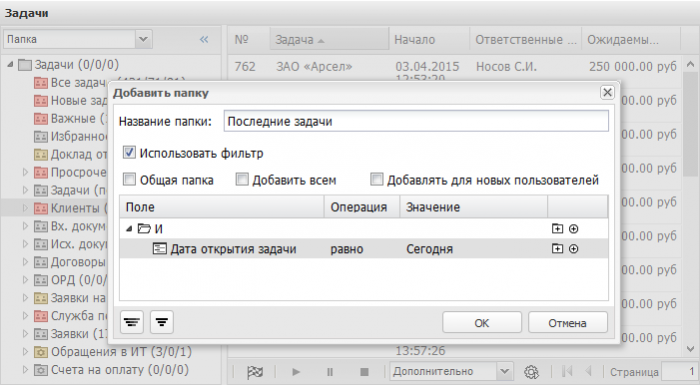Expand Обращения в ИТ tree node
Image resolution: width=700 pixels, height=385 pixels.
(25, 352)
